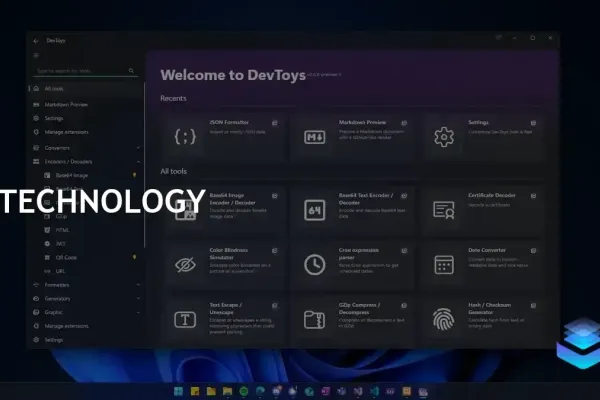This screenshot has height=400, width=600.
Task: Open Manage extensions above the Converters group
Action: [86, 132]
